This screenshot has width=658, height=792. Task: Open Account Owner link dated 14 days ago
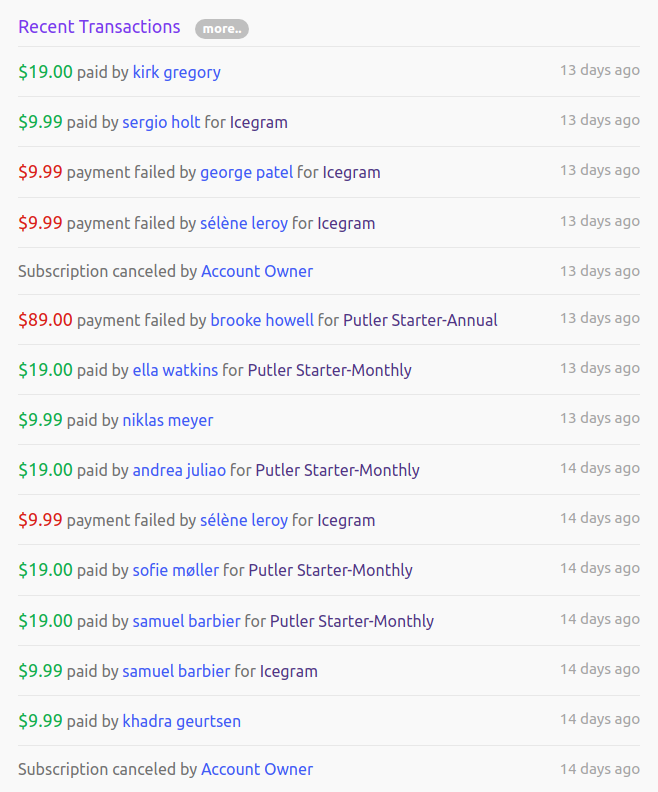tap(257, 769)
